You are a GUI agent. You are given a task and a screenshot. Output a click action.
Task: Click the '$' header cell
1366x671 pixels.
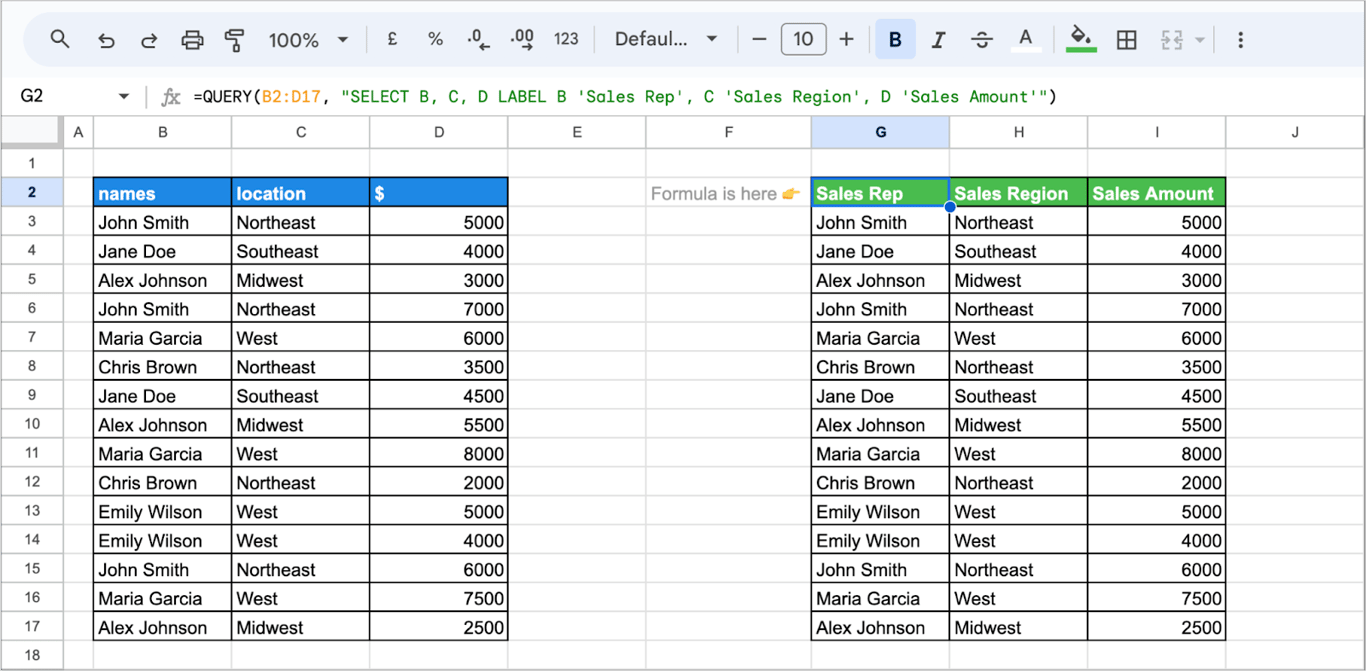click(x=439, y=193)
